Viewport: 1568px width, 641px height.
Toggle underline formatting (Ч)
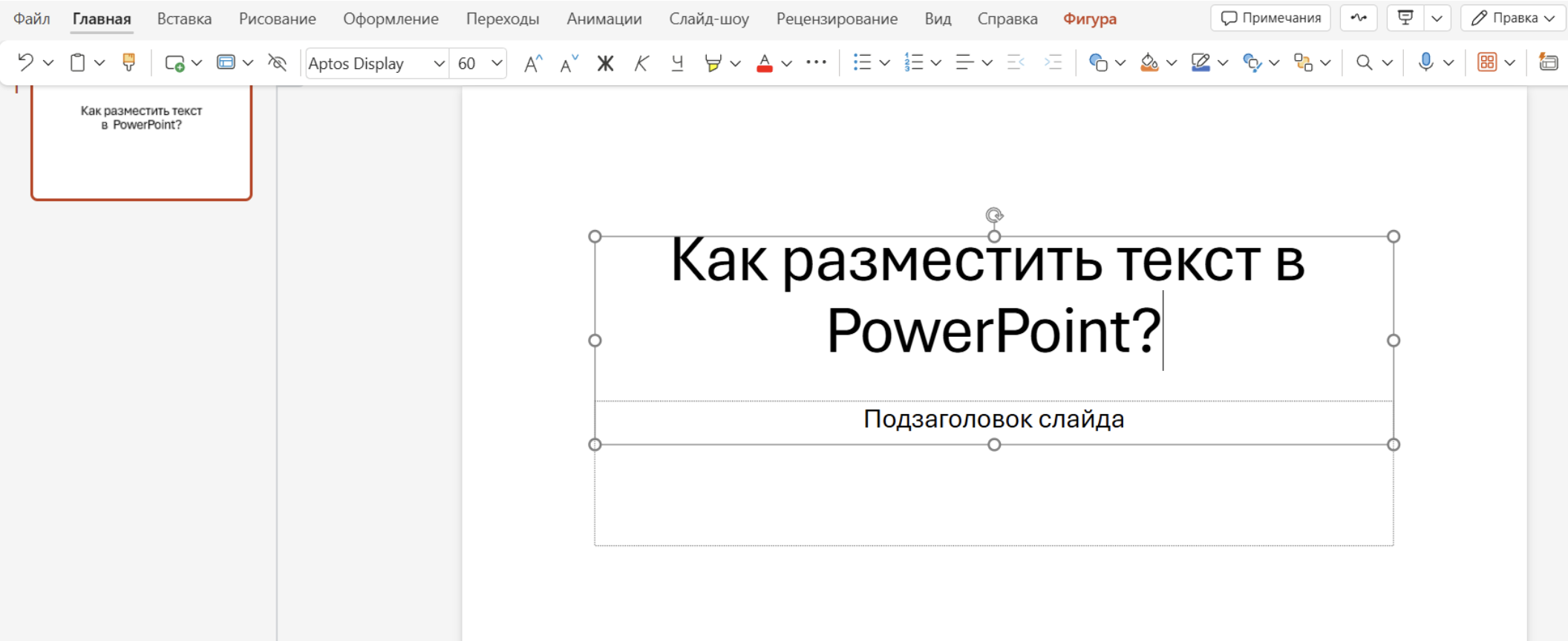click(677, 63)
